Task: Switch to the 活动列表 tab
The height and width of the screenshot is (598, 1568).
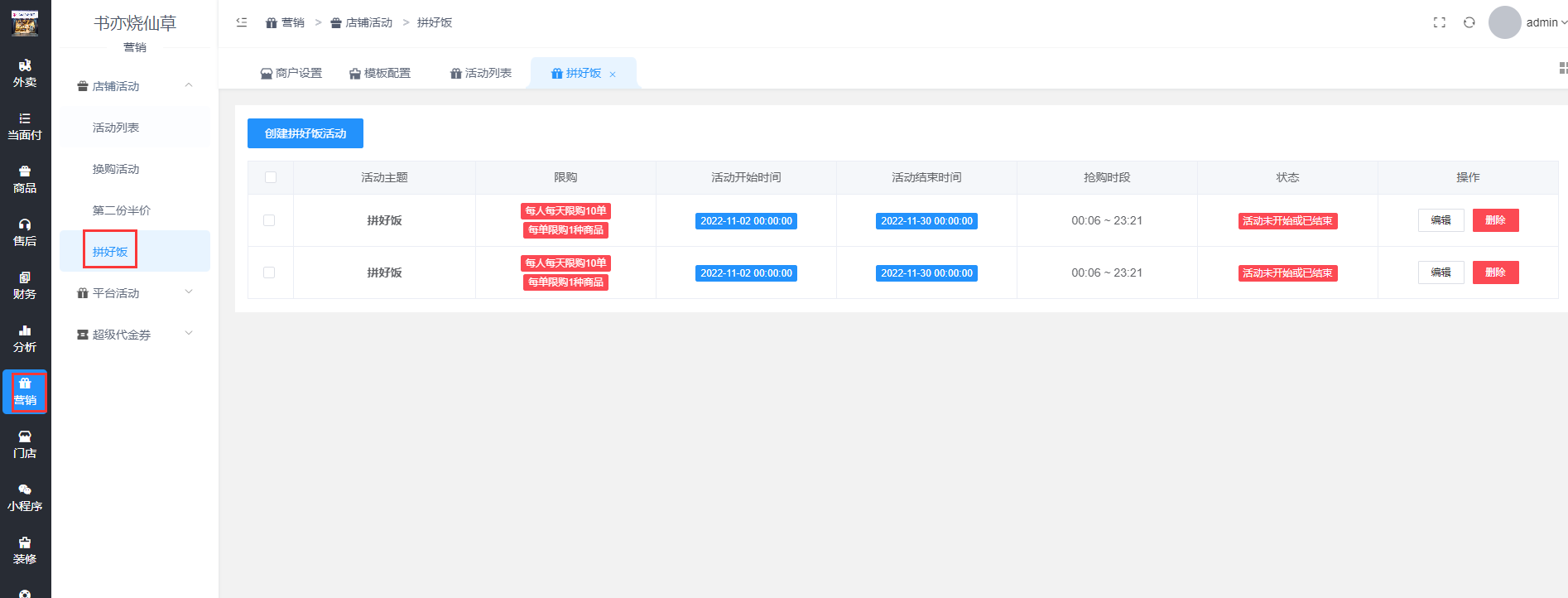Action: point(481,73)
